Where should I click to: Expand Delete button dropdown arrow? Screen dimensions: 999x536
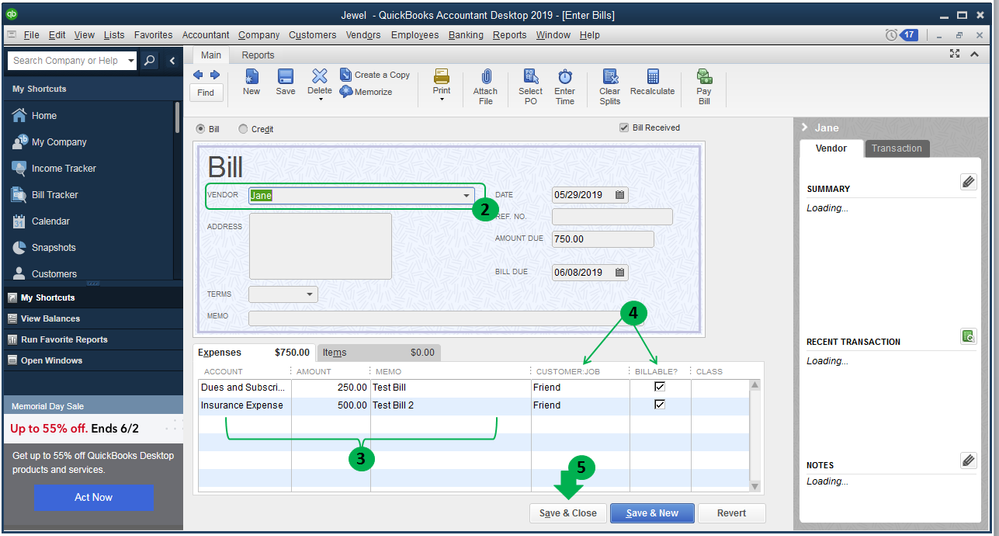tap(320, 99)
